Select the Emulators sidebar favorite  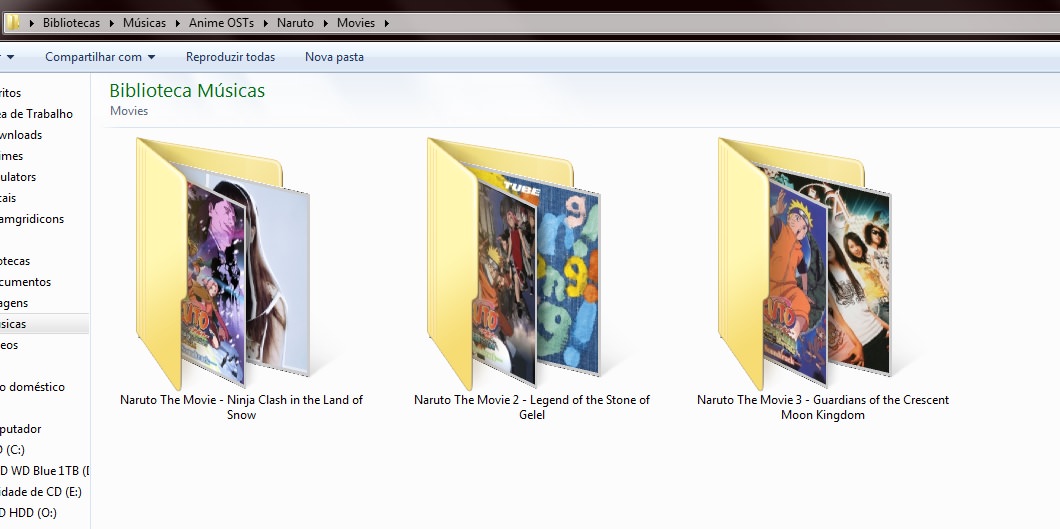coord(18,176)
